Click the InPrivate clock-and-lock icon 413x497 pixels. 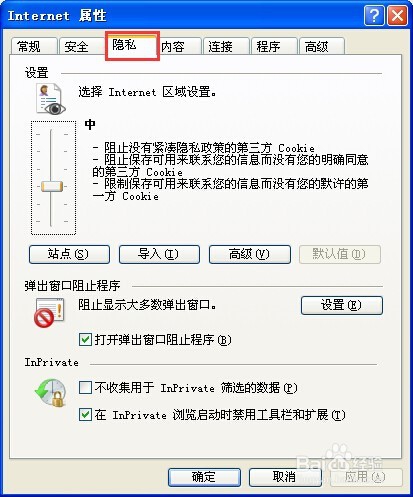51,393
